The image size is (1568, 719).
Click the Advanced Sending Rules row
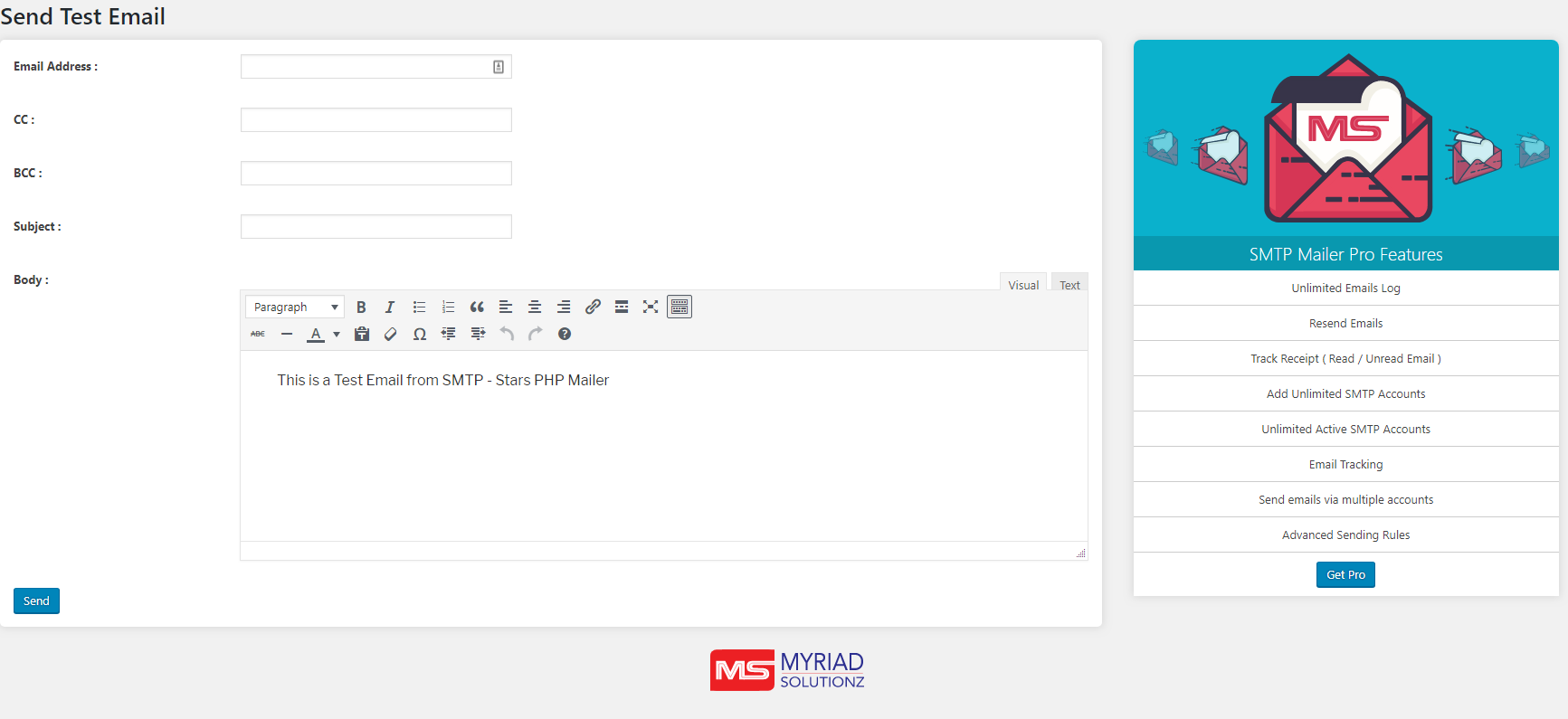(1345, 535)
